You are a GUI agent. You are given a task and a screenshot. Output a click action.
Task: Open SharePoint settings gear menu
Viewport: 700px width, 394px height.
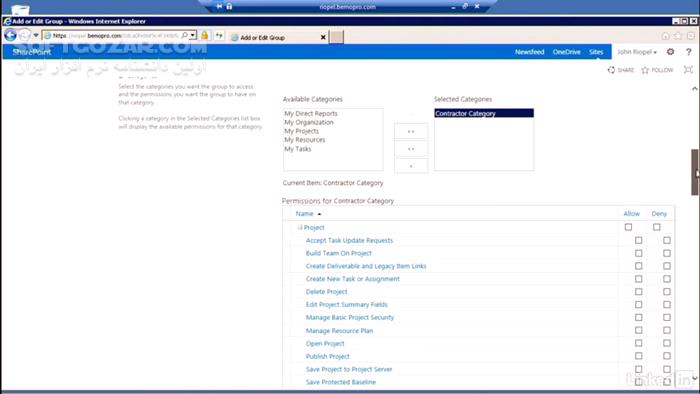pyautogui.click(x=671, y=52)
